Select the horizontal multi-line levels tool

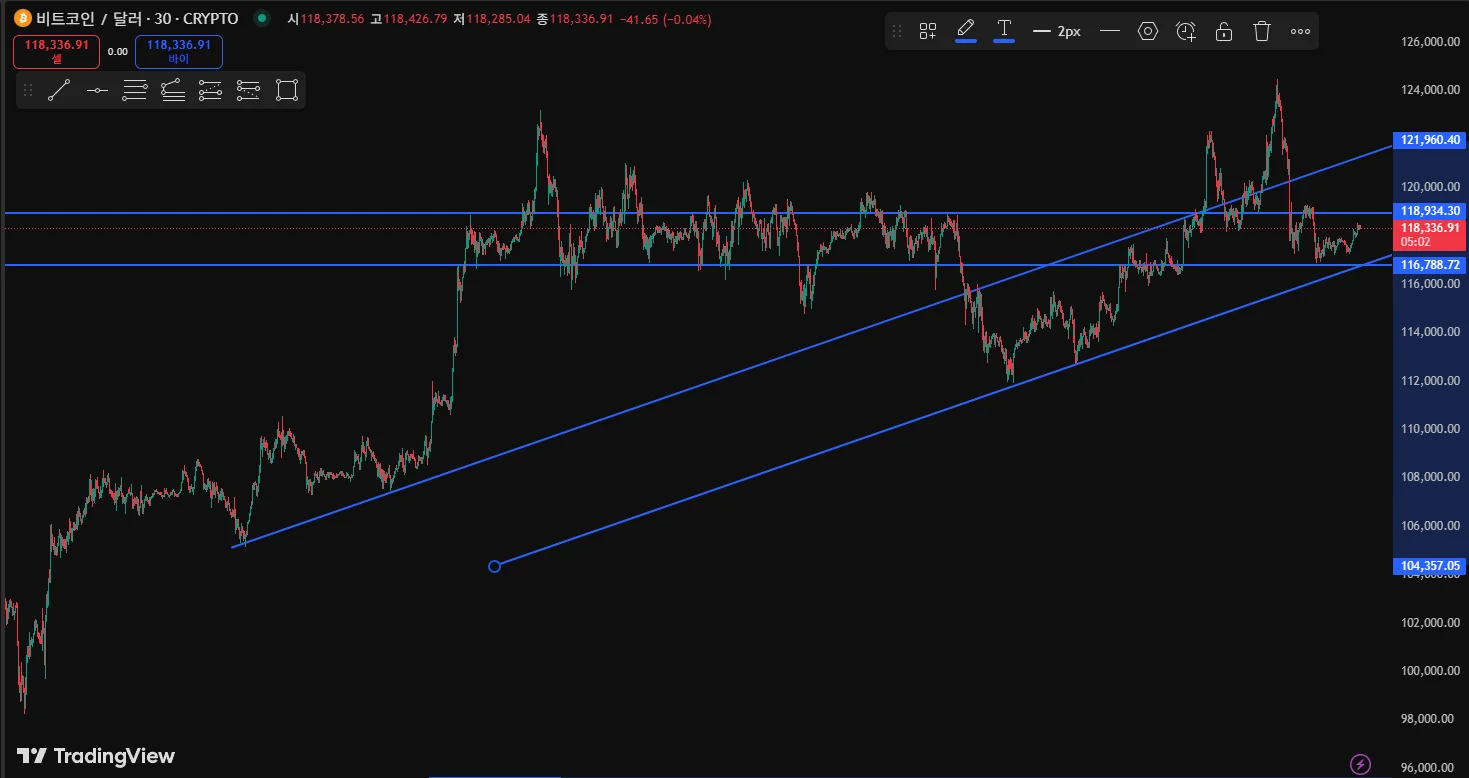(x=135, y=90)
